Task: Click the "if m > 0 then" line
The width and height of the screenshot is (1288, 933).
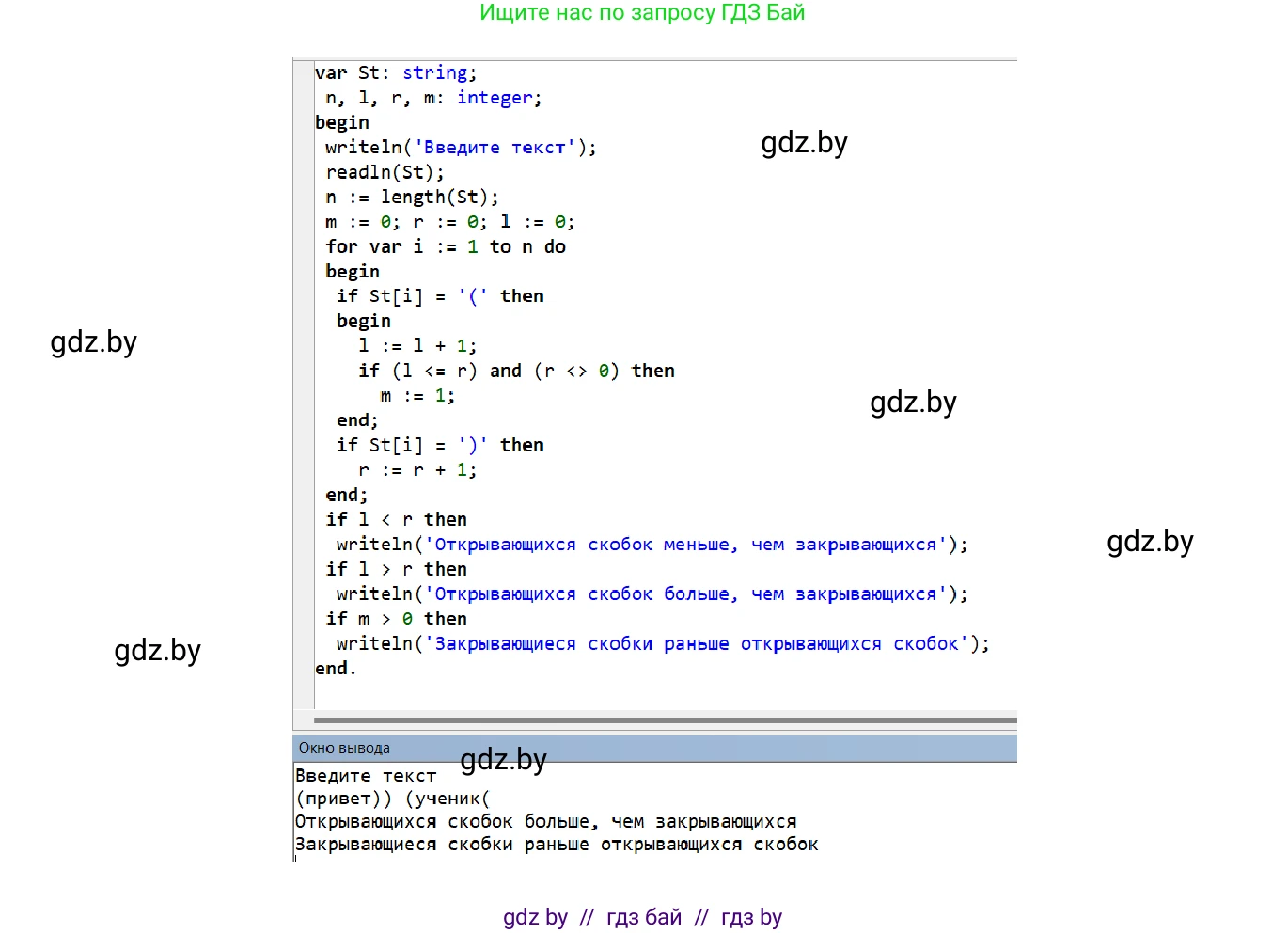Action: click(396, 619)
